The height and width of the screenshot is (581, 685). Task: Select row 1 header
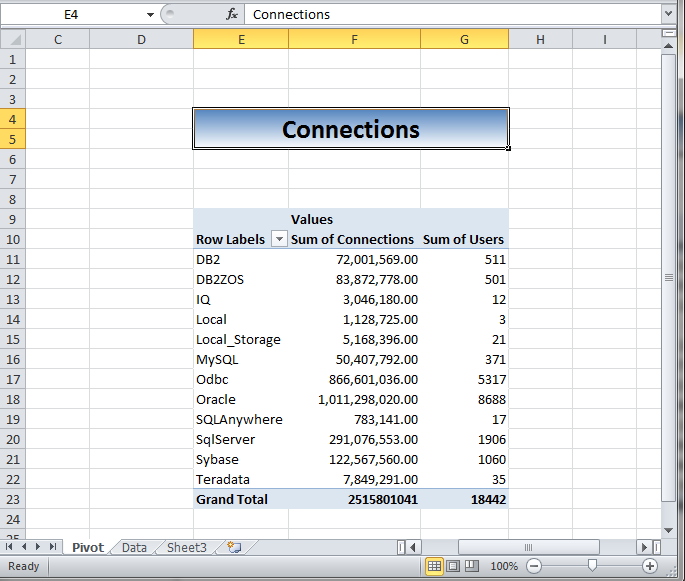tap(13, 59)
